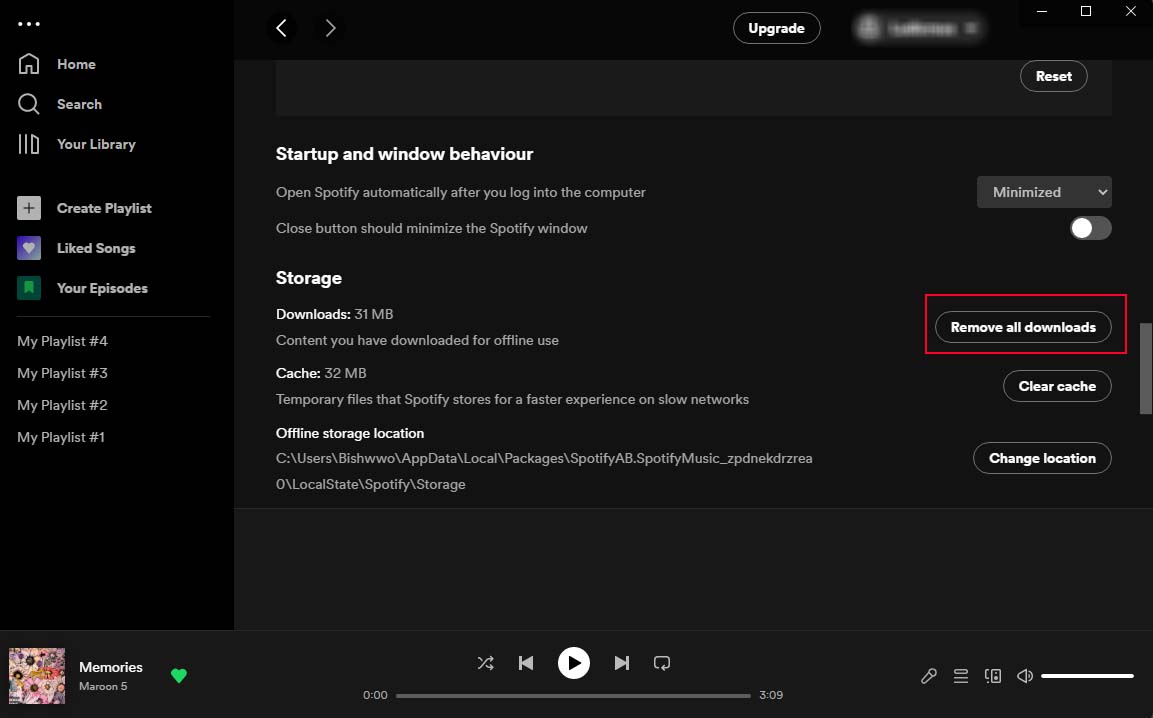The width and height of the screenshot is (1153, 718).
Task: Toggle shuffle playback
Action: tap(485, 663)
